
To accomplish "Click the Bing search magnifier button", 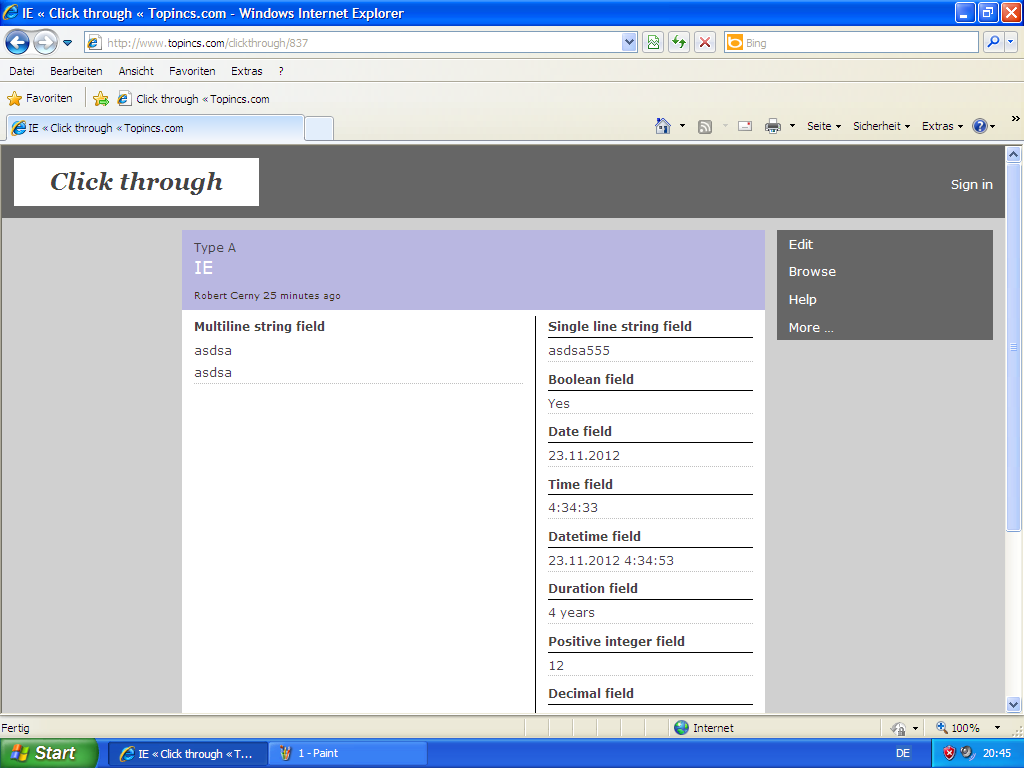I will 993,43.
